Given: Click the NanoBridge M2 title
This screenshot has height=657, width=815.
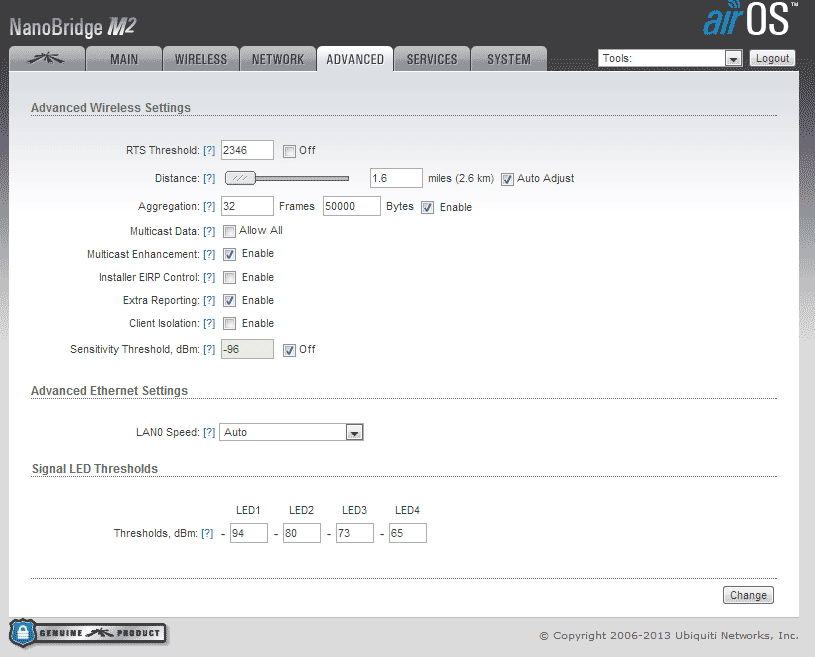Looking at the screenshot, I should 73,27.
